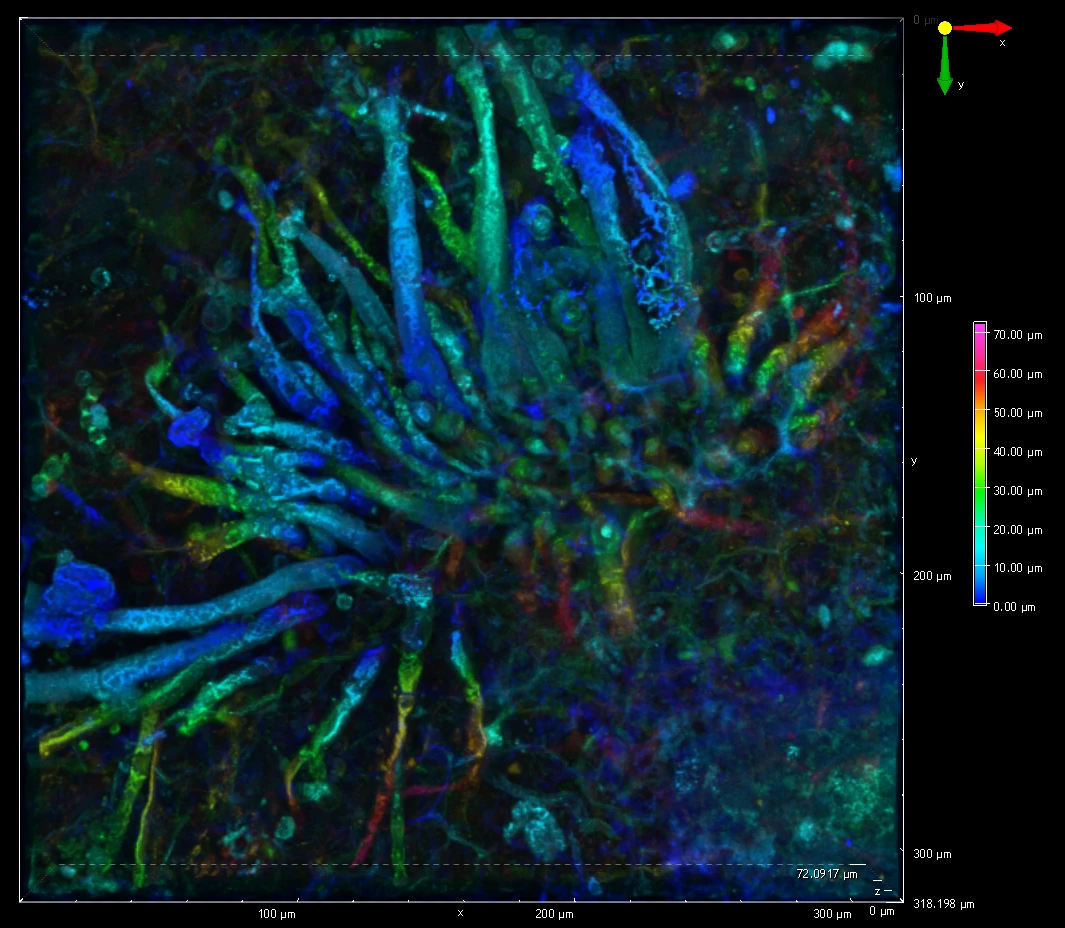Click the magenta top of the depth color bar

tap(980, 328)
